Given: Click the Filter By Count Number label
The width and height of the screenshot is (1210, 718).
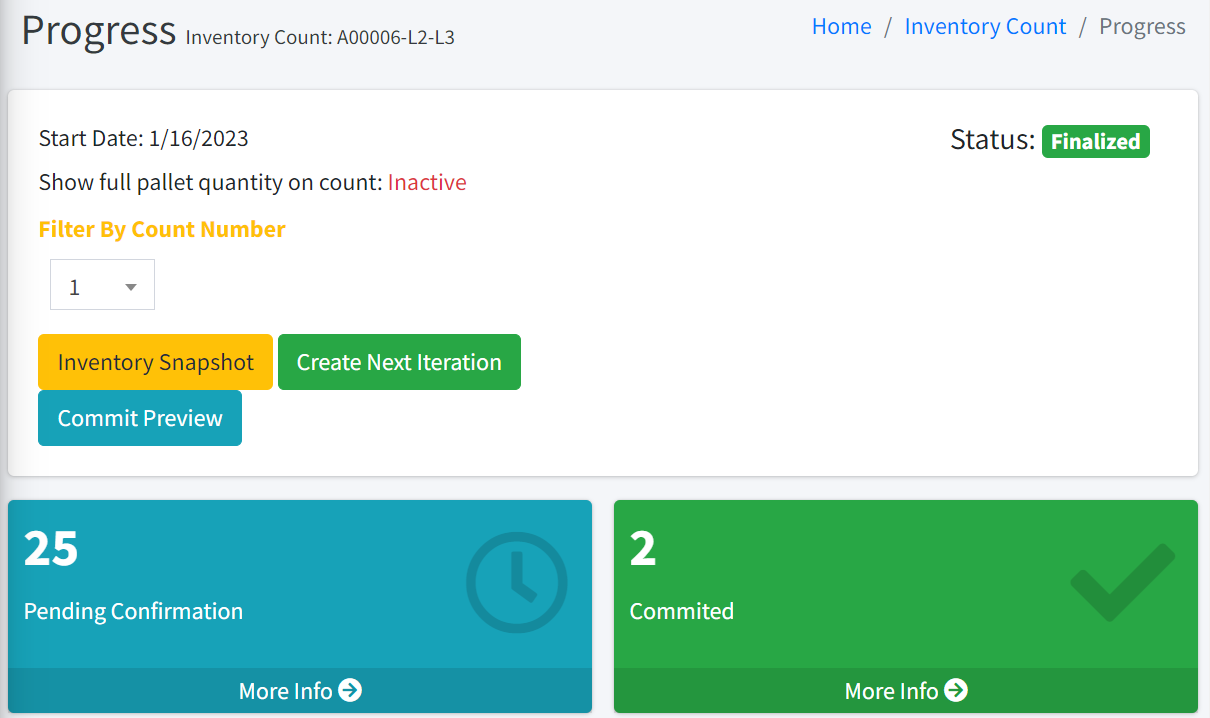Looking at the screenshot, I should pyautogui.click(x=162, y=229).
